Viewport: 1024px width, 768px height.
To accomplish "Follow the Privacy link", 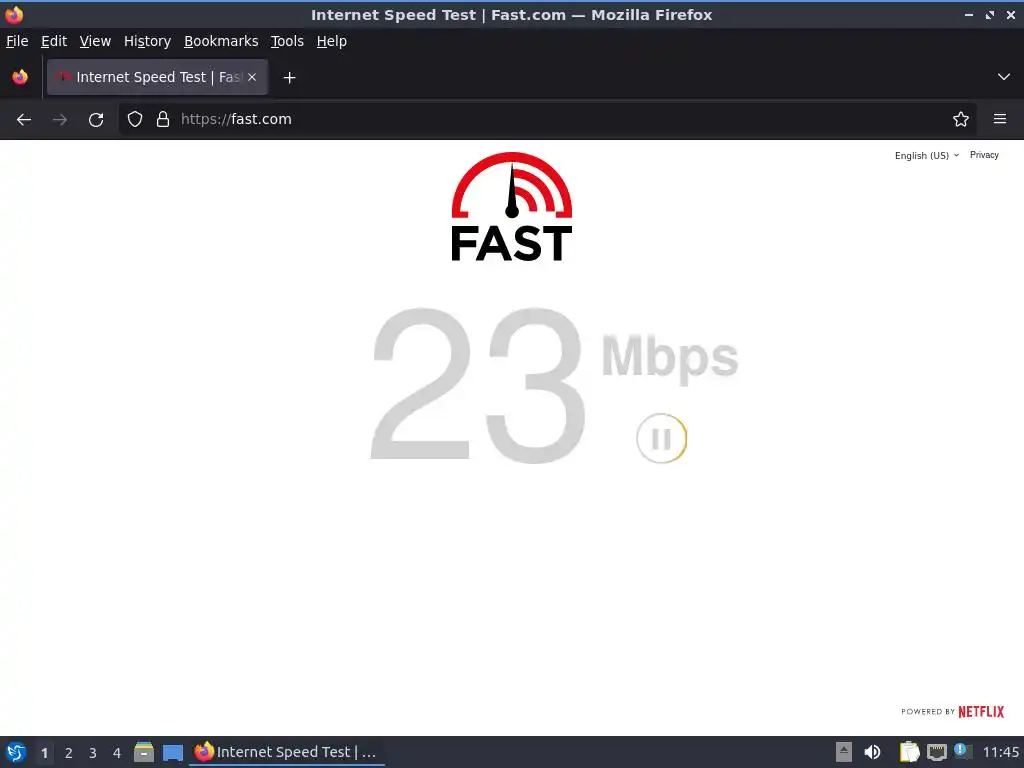I will (984, 155).
